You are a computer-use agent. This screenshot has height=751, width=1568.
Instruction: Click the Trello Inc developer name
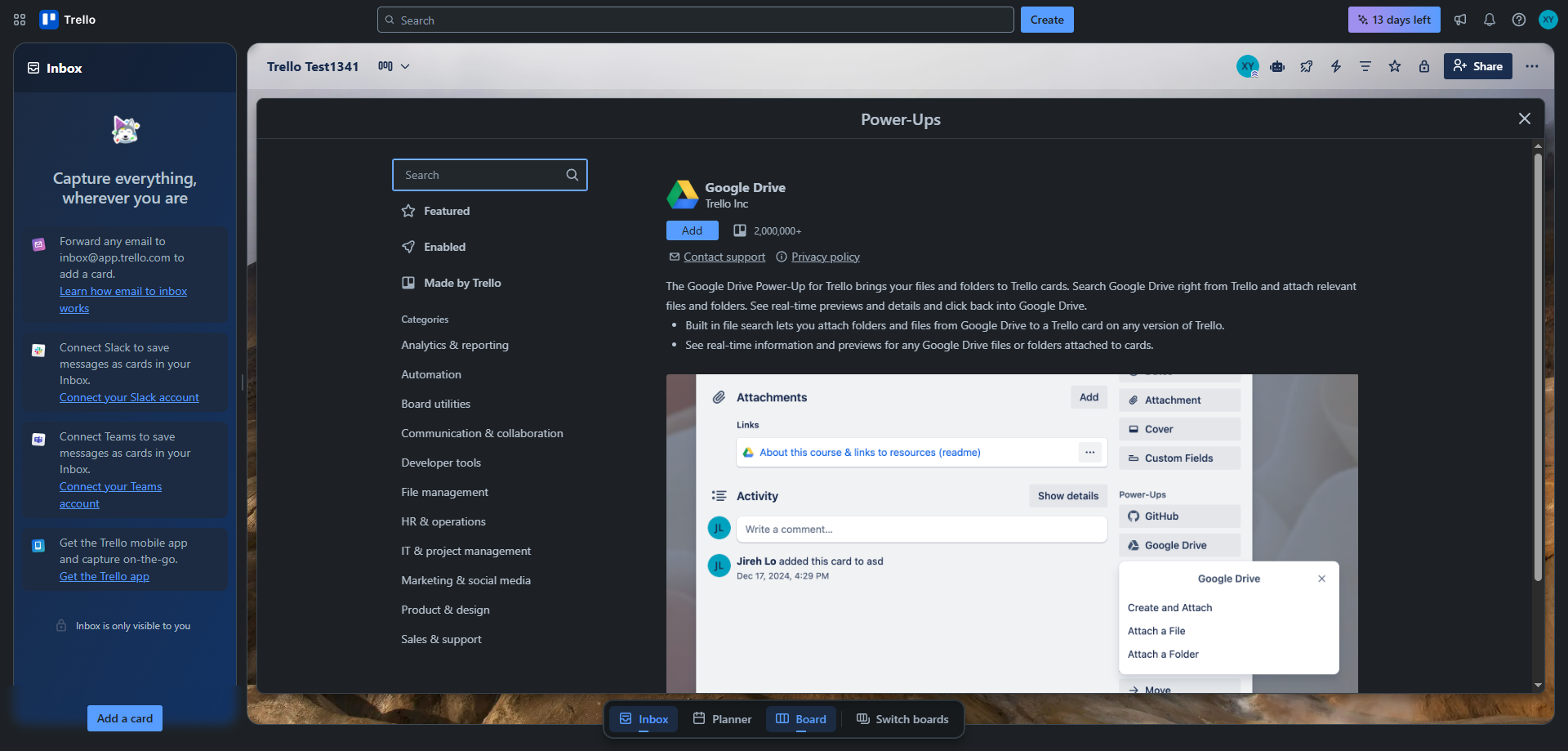click(727, 204)
